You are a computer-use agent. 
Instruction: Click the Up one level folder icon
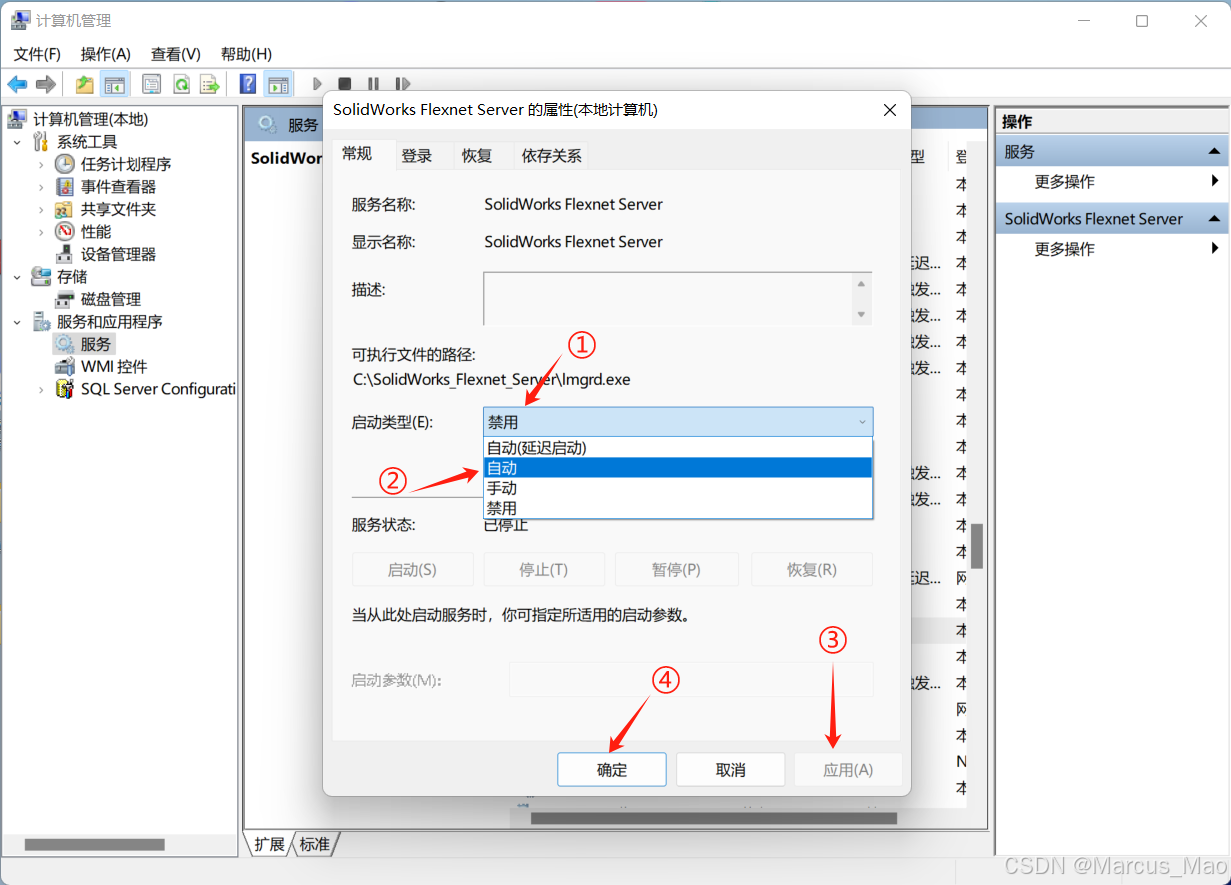tap(85, 85)
